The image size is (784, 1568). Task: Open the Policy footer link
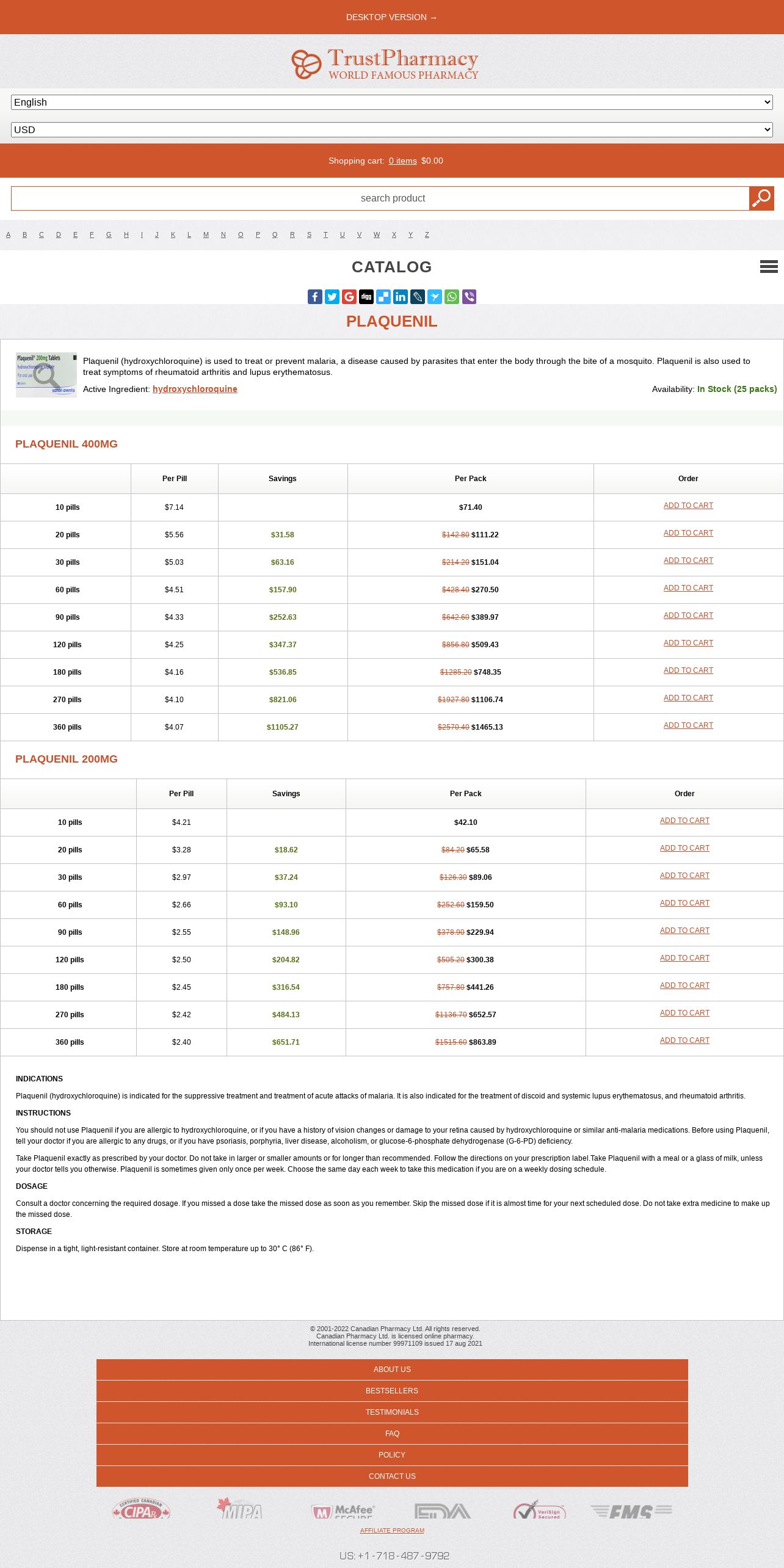point(392,1455)
